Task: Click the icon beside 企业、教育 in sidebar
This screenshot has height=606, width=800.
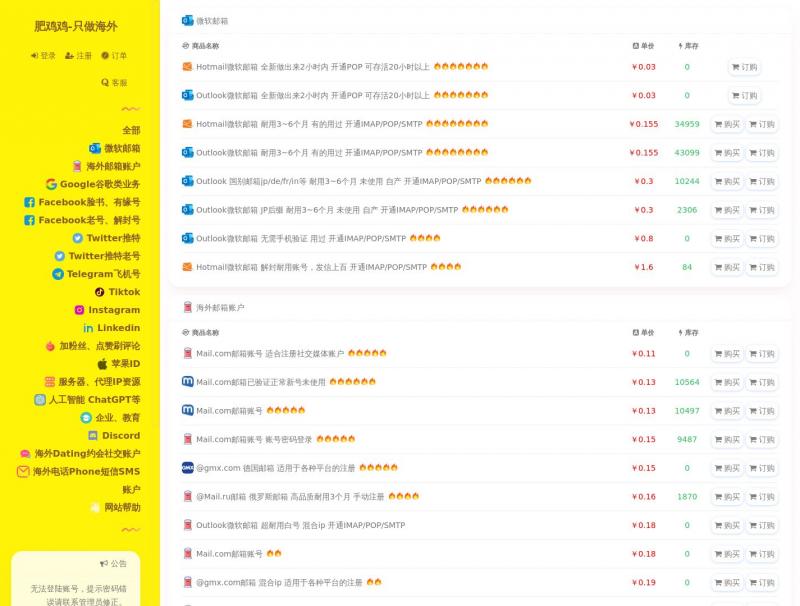Action: coord(86,418)
